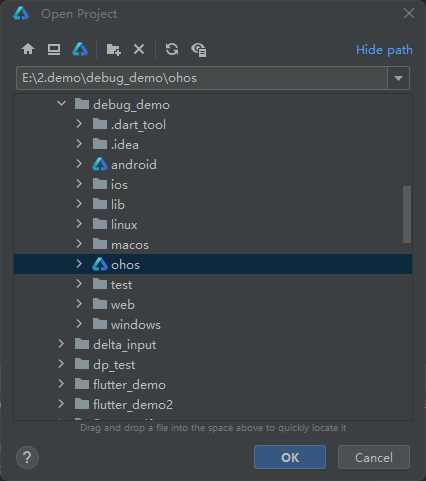Select the flutter_demo2 folder name
Viewport: 426px width, 481px height.
tap(133, 405)
